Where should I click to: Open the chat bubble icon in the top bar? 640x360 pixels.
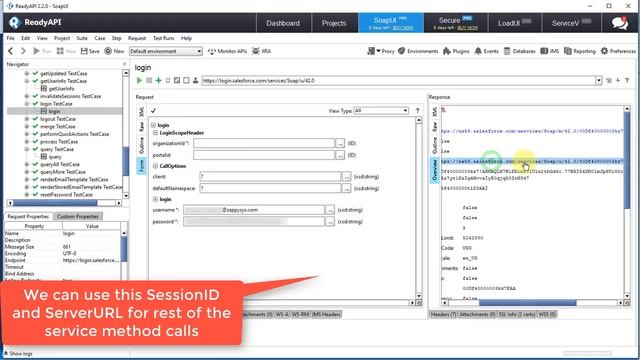[x=620, y=23]
